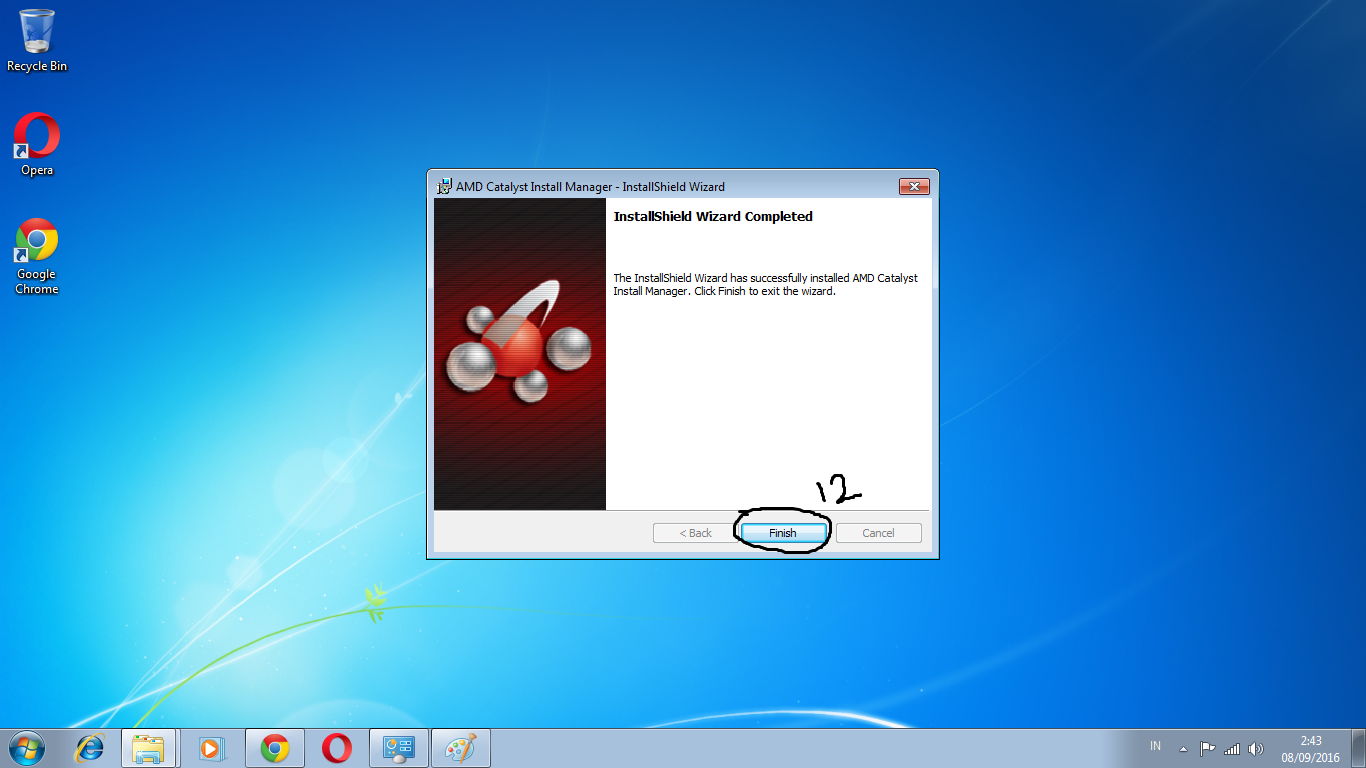The height and width of the screenshot is (768, 1366).
Task: Click the wizard title bar text
Action: (x=590, y=187)
